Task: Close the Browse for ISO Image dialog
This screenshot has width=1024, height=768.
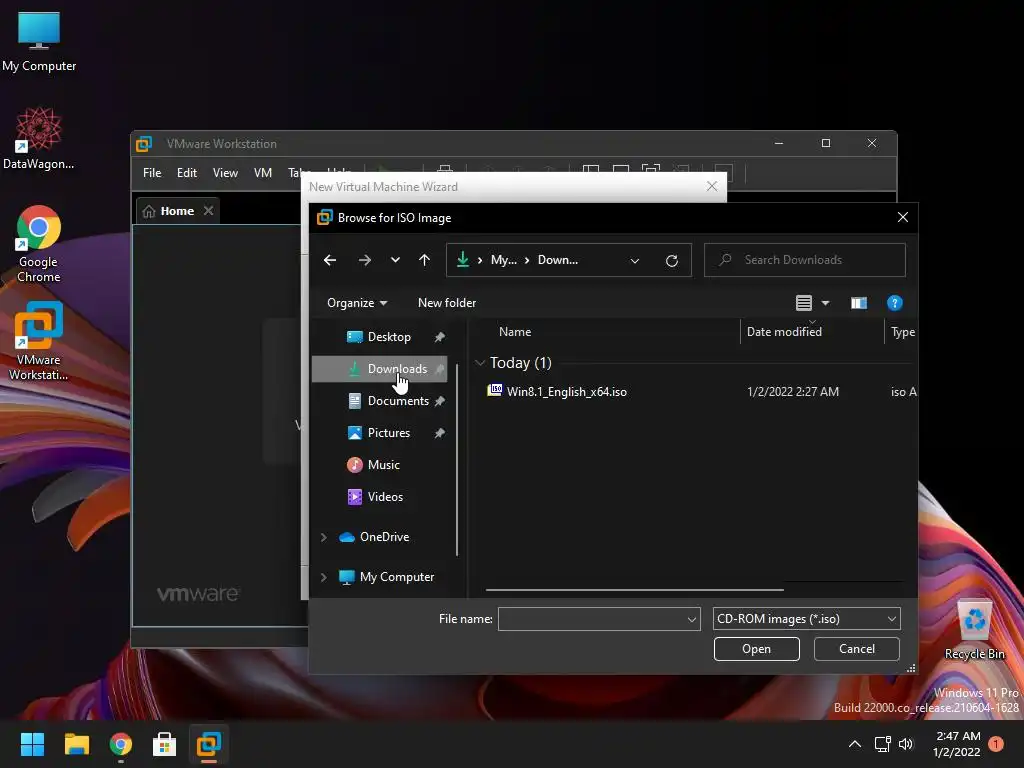Action: click(x=903, y=217)
